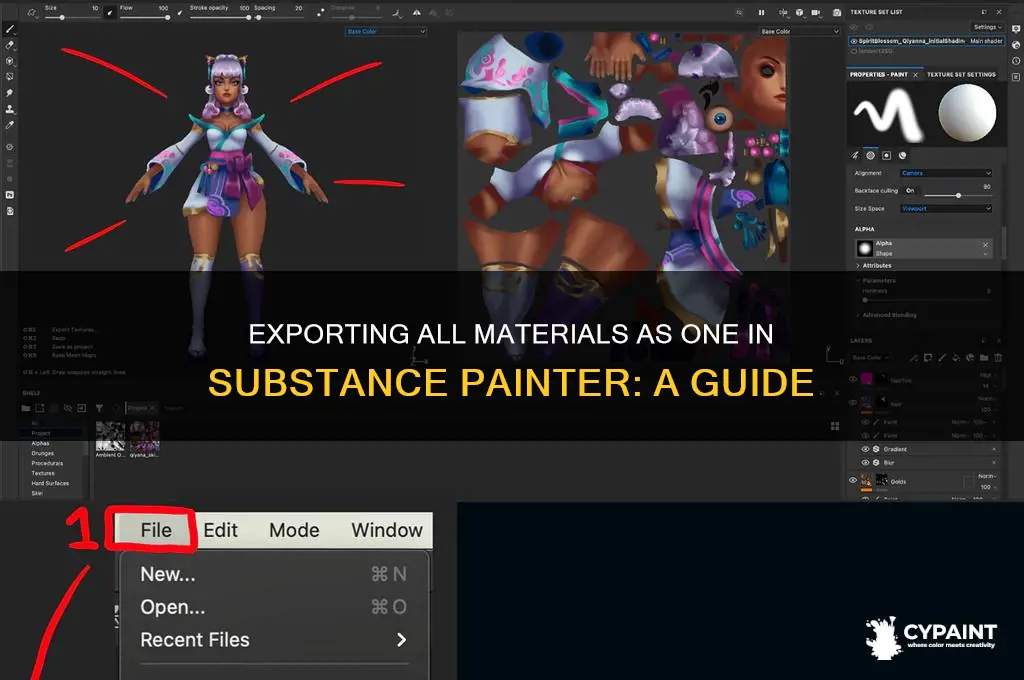Screen dimensions: 1024x680
Task: Open the Display settings icon on right dock
Action: 1016,29
